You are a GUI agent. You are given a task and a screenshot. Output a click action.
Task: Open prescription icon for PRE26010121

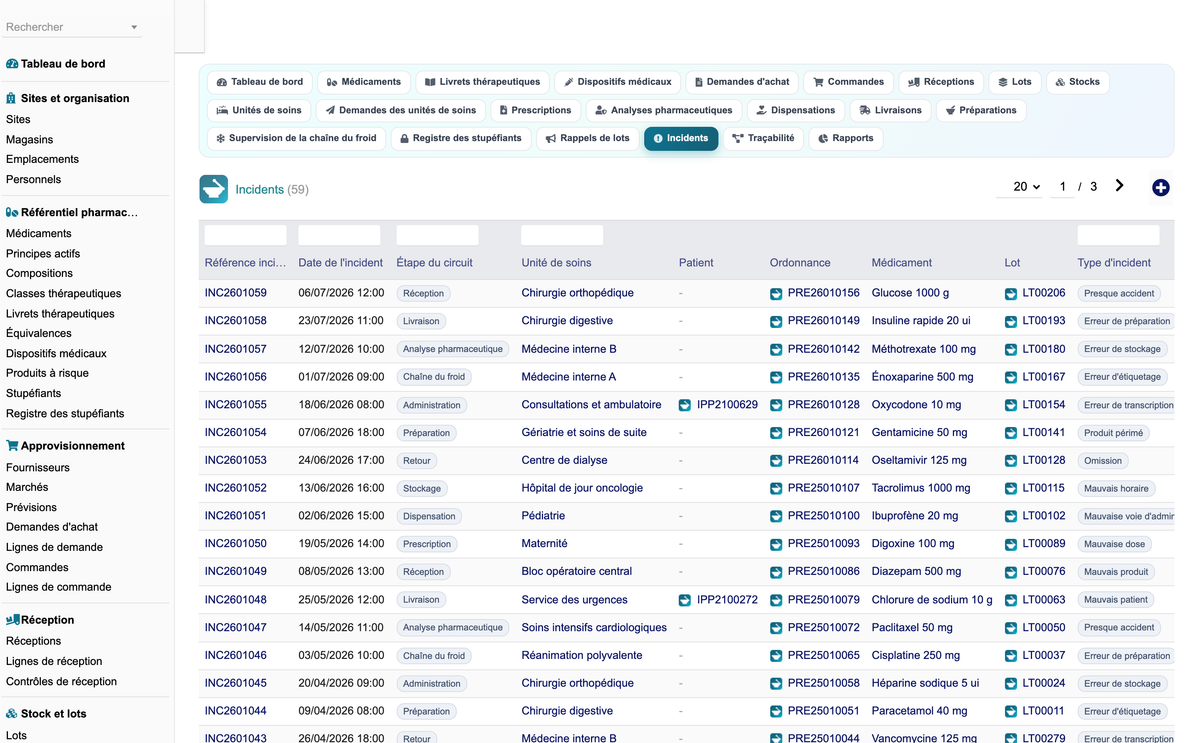coord(776,433)
